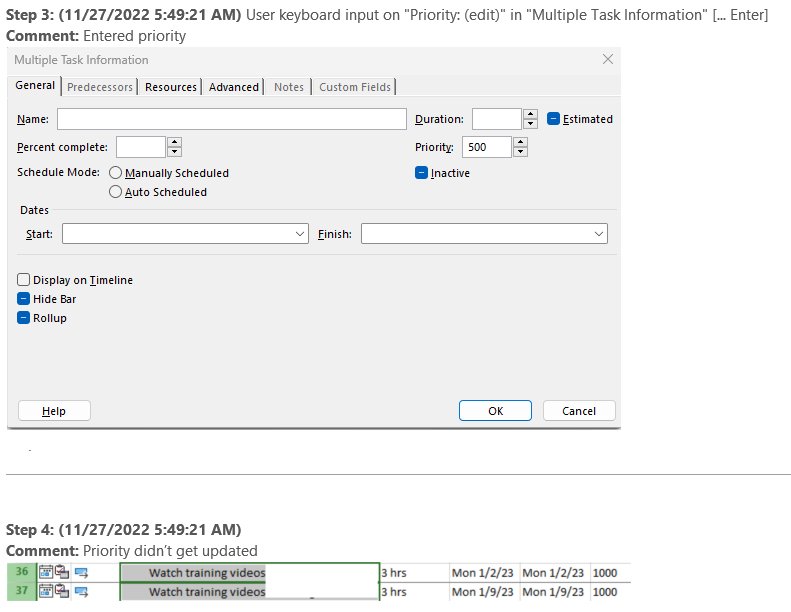Image resolution: width=791 pixels, height=612 pixels.
Task: Select row header 36
Action: coord(22,572)
